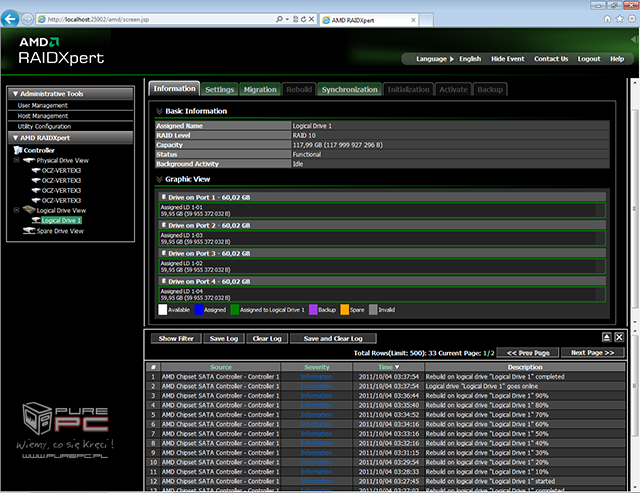
Task: Click the Stop loading X icon in address bar
Action: pos(311,19)
